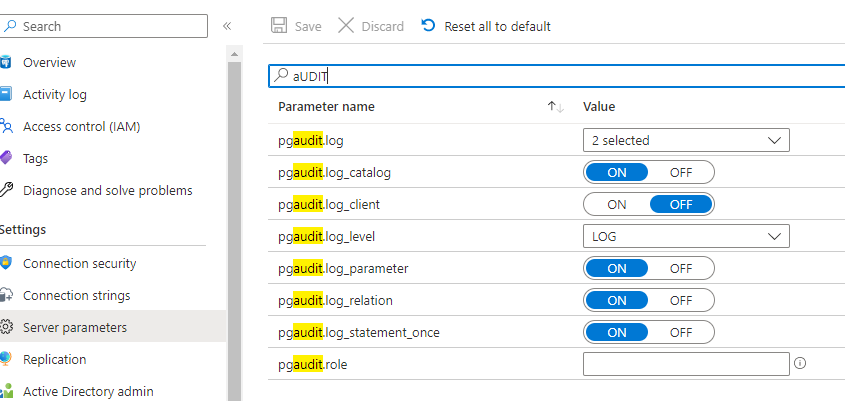
Task: Click the Access control (IAM) icon
Action: coord(7,127)
